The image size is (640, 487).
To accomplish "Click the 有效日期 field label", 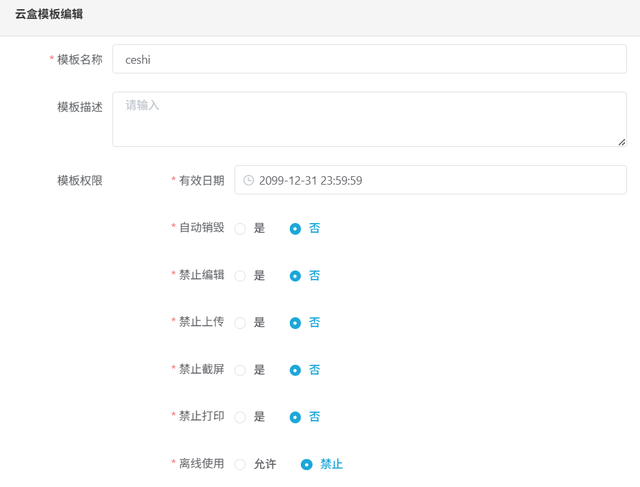I will coord(201,181).
